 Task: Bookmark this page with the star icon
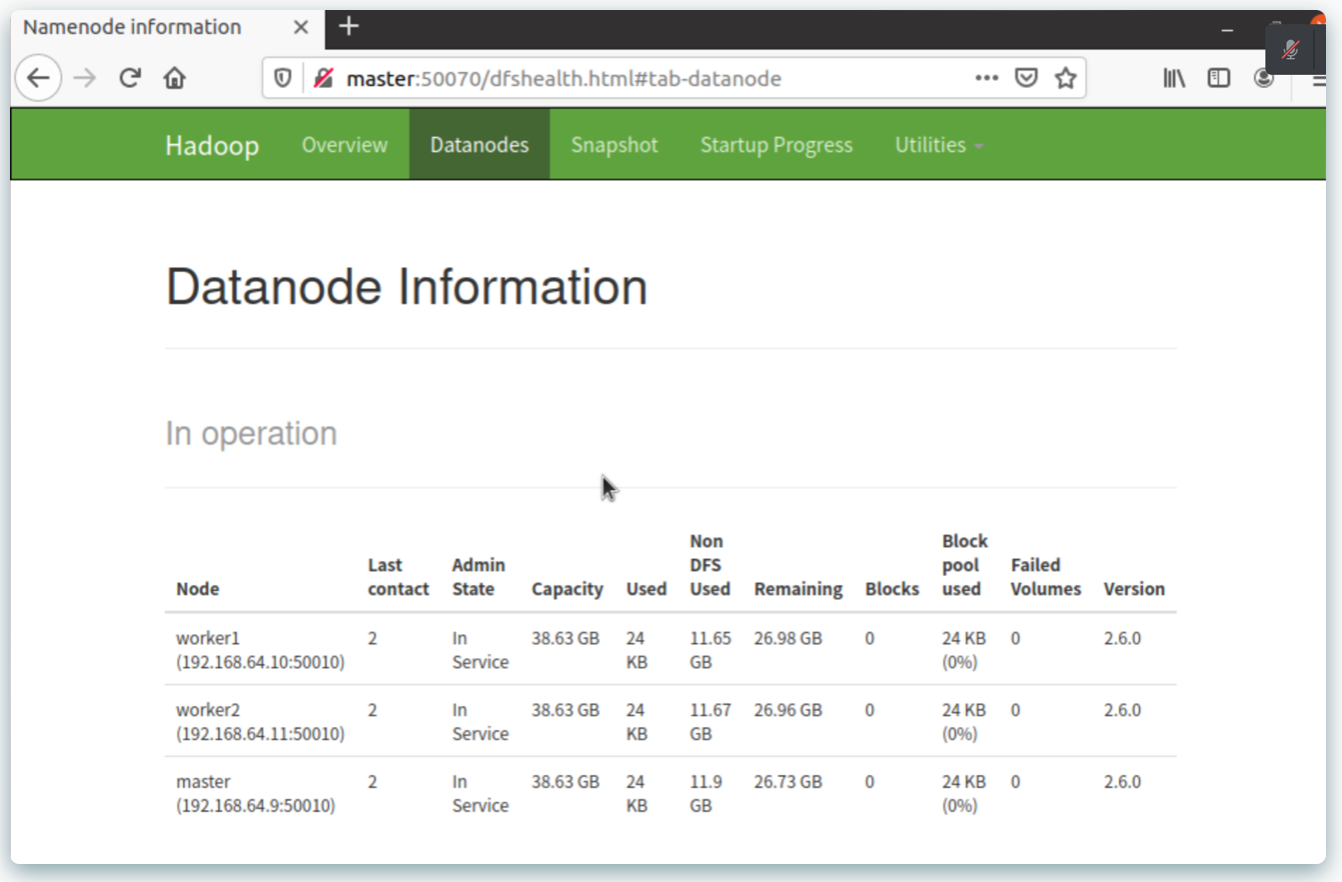1066,77
